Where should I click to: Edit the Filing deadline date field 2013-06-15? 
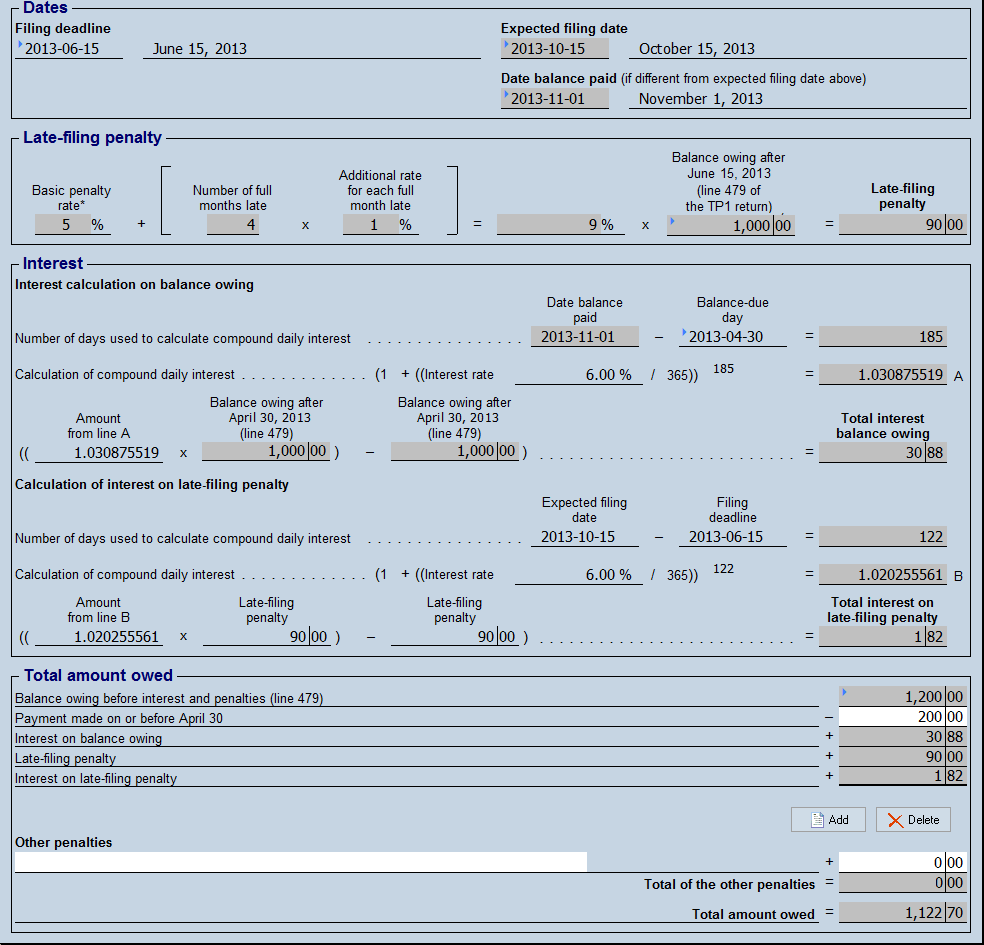[x=69, y=48]
